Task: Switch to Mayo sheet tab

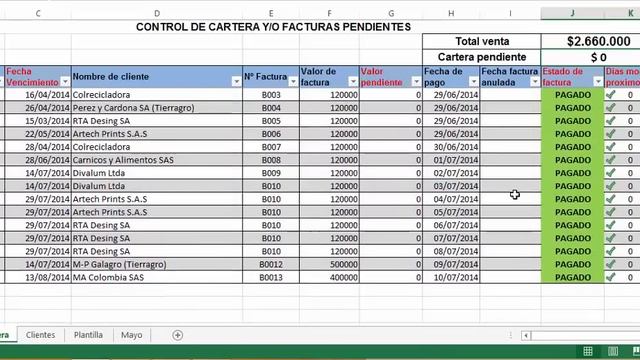Action: [x=131, y=335]
